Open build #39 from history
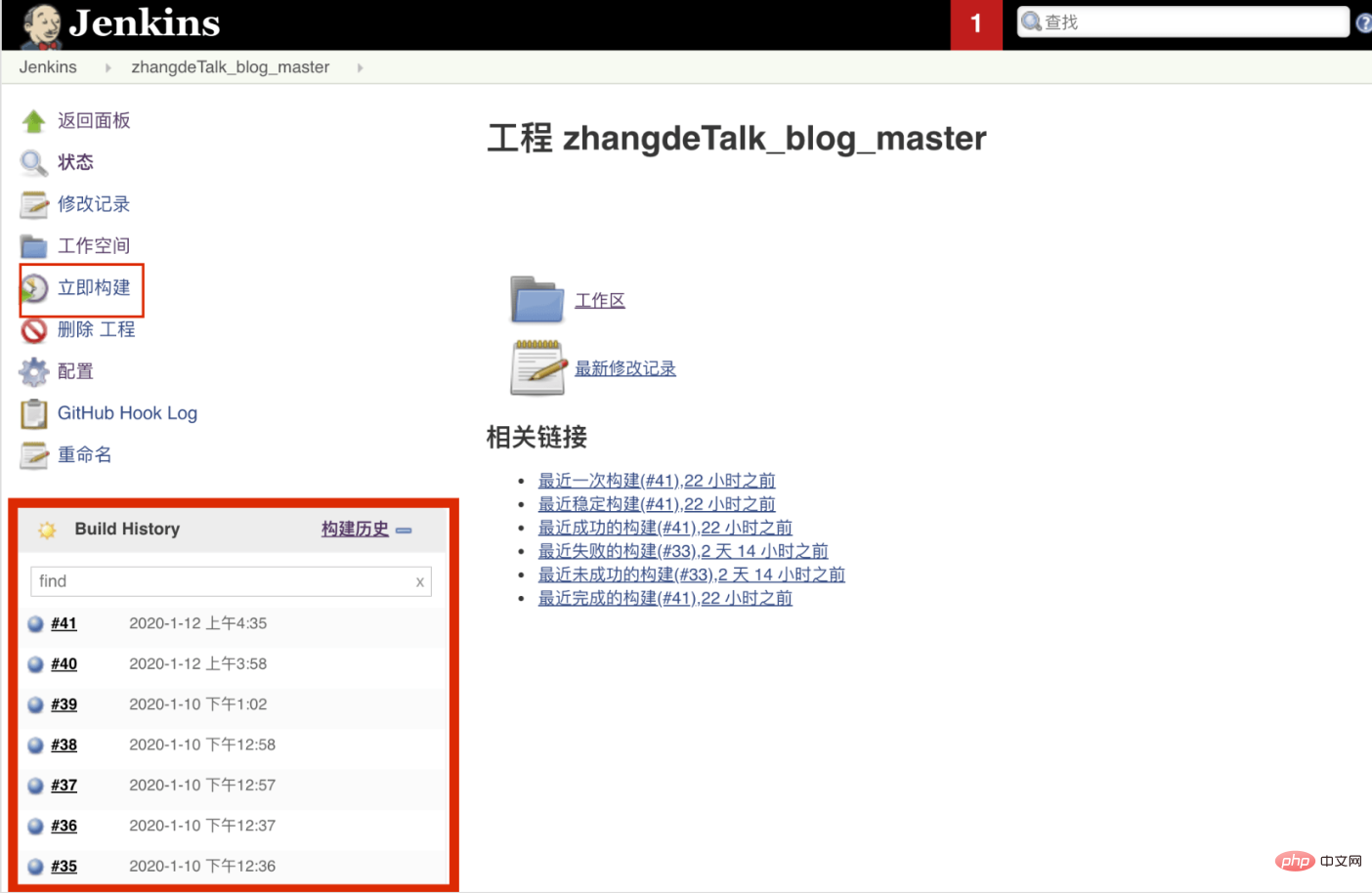The width and height of the screenshot is (1372, 893). pos(64,704)
